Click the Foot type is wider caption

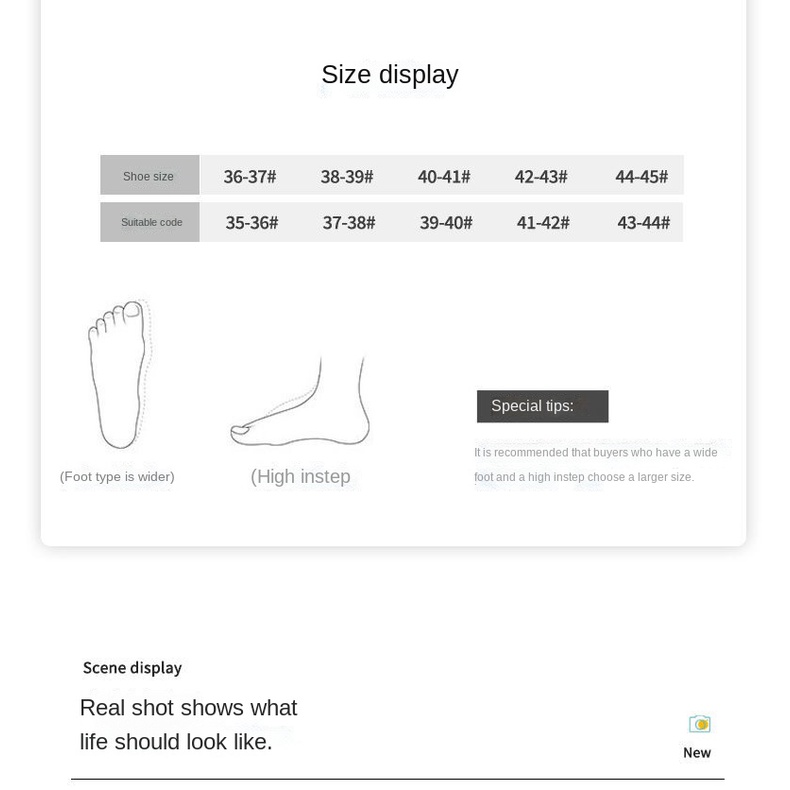click(117, 477)
